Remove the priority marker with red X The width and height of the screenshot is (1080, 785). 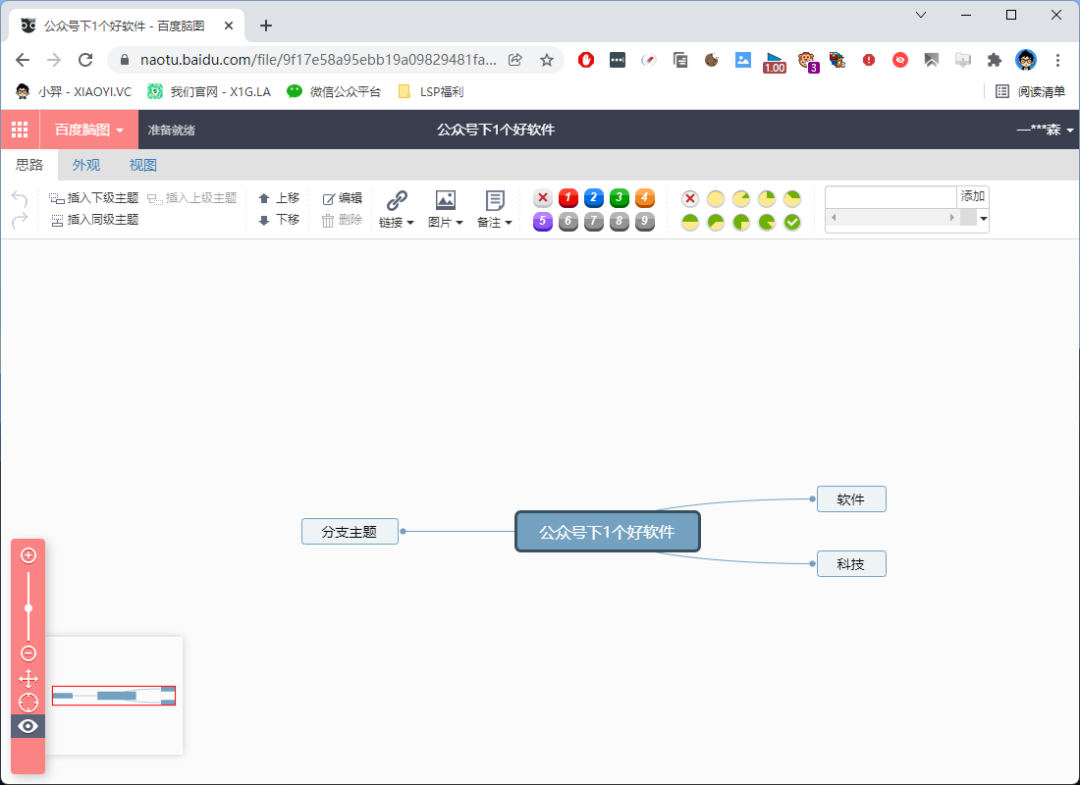543,198
